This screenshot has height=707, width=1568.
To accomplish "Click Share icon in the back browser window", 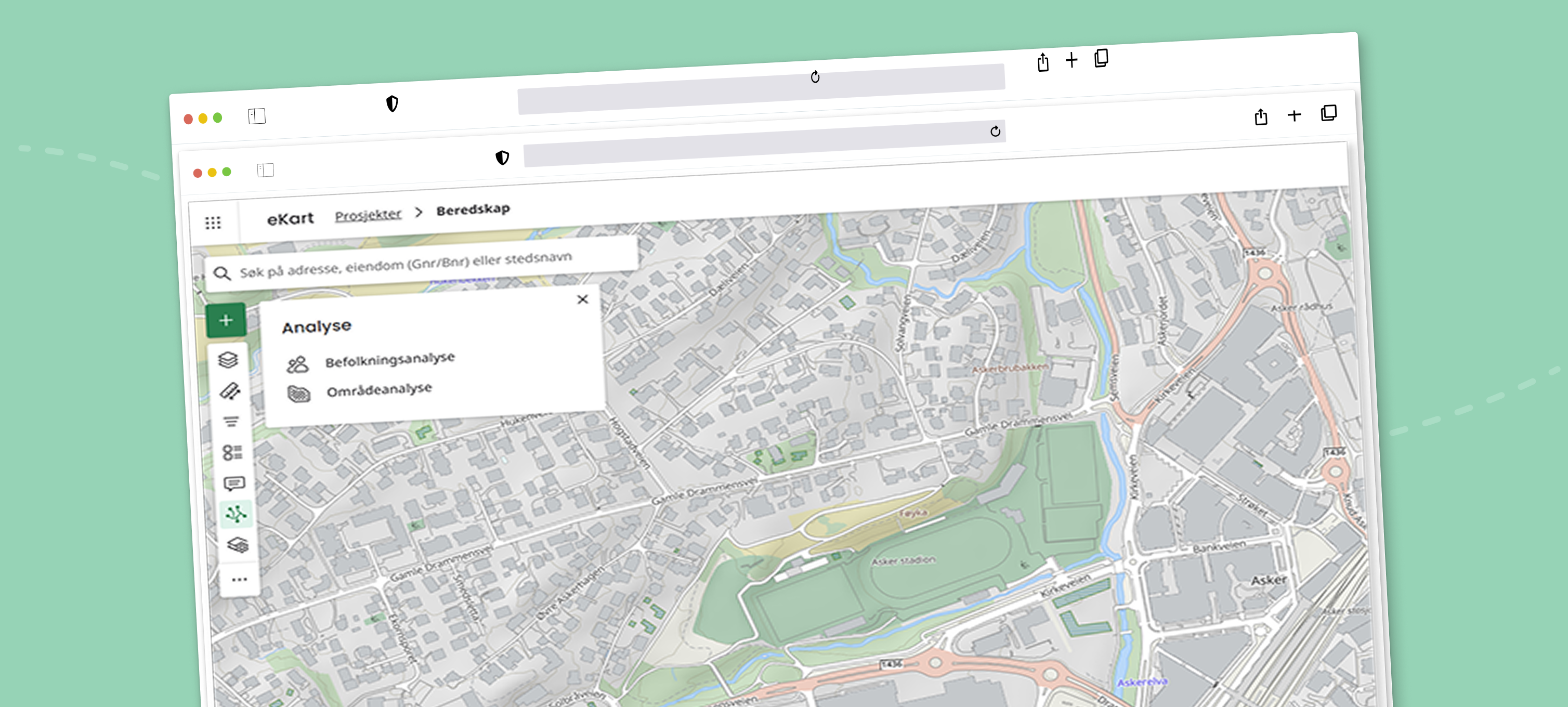I will [x=1043, y=62].
